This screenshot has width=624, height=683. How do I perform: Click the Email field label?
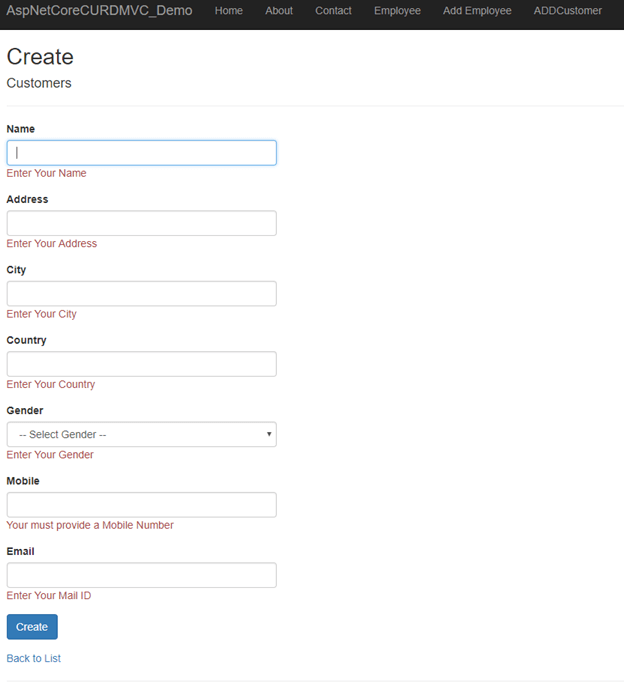(20, 551)
